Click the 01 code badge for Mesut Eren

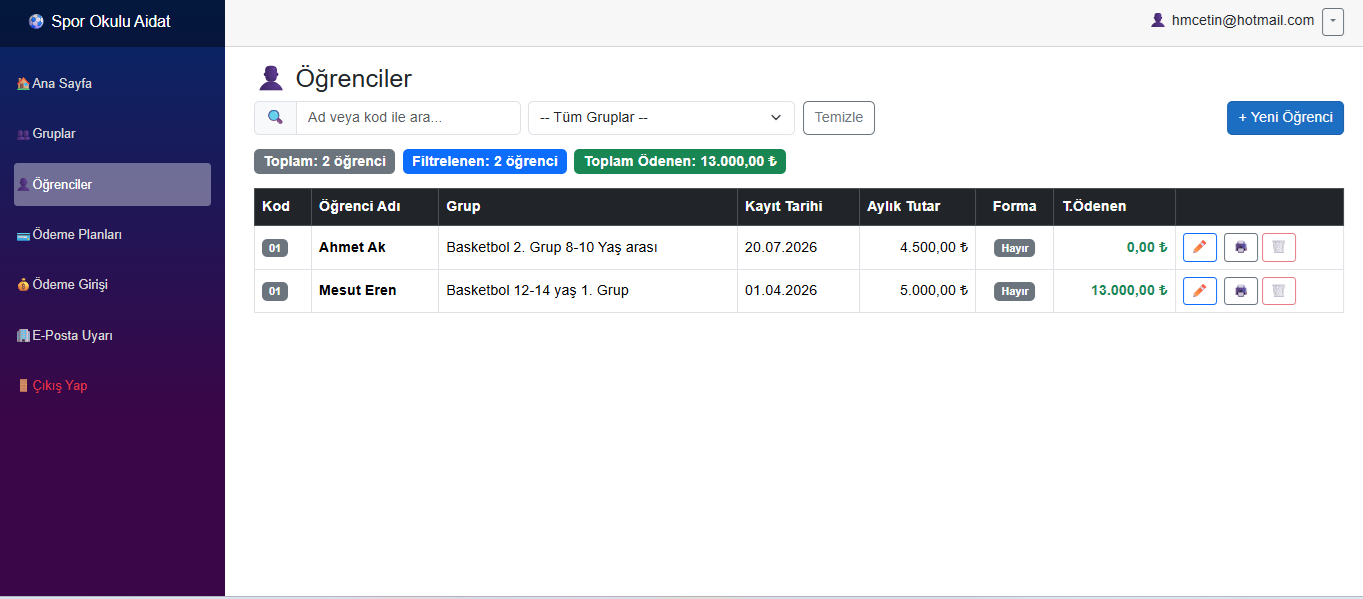[x=275, y=292]
